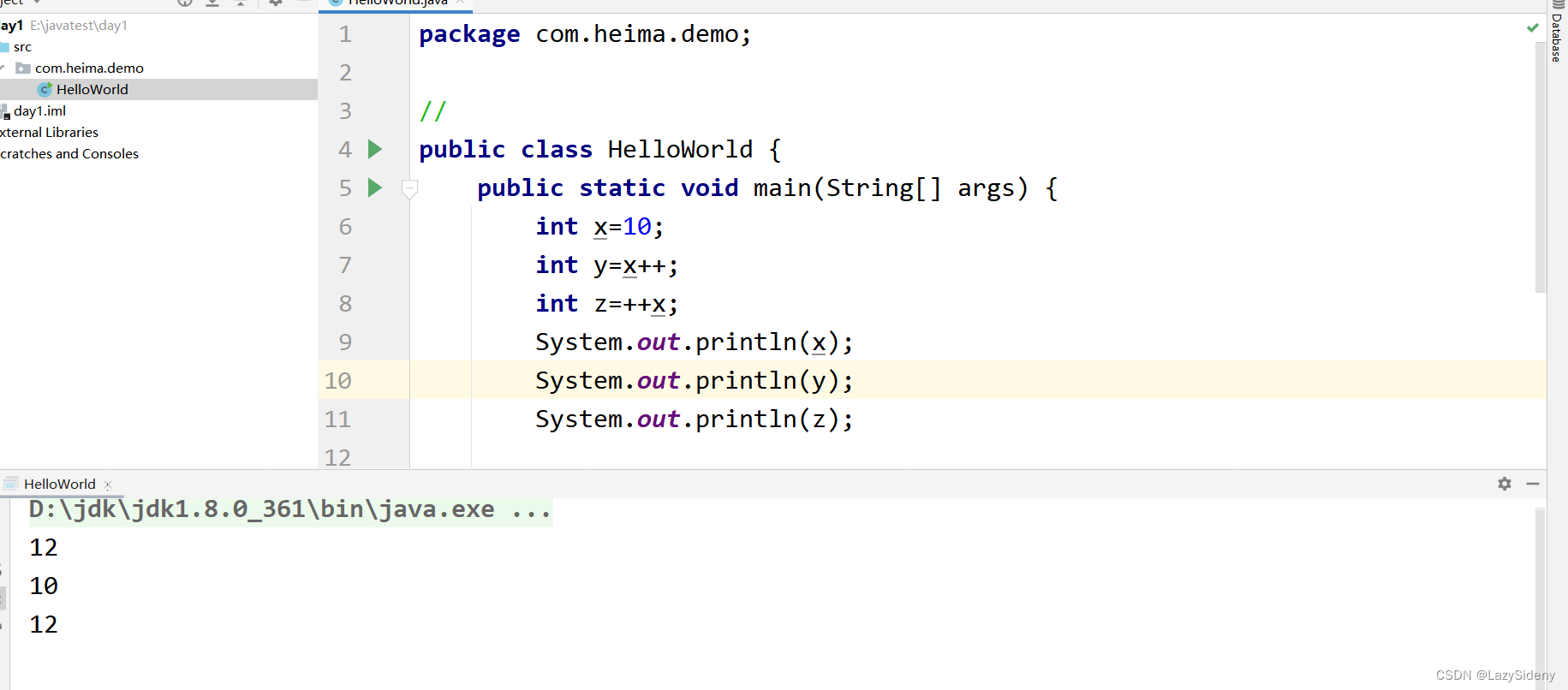Screen dimensions: 1568x690
Task: Click the 'System.out.println(x);' line
Action: [x=695, y=342]
